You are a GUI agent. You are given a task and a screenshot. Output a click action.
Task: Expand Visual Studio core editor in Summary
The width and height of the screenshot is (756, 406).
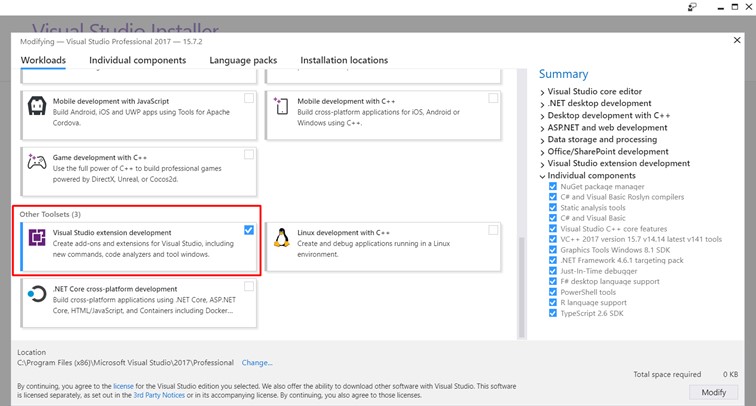pos(542,92)
